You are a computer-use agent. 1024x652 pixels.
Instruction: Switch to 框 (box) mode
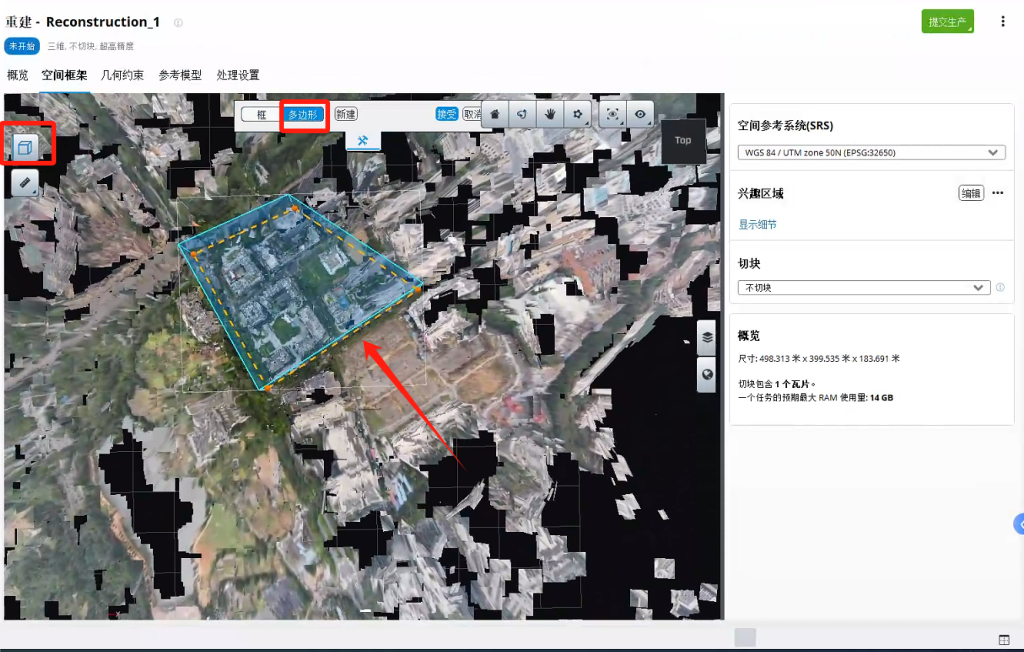(x=261, y=115)
